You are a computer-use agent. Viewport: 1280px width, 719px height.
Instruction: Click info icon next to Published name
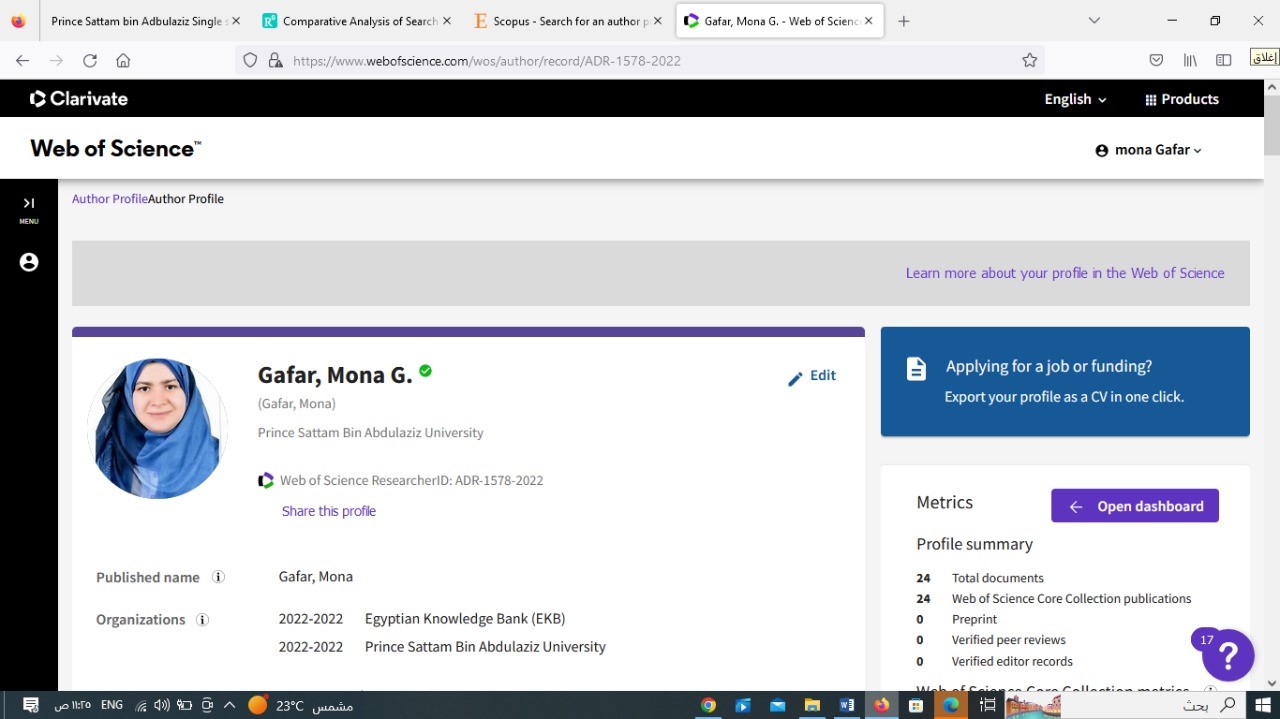218,577
